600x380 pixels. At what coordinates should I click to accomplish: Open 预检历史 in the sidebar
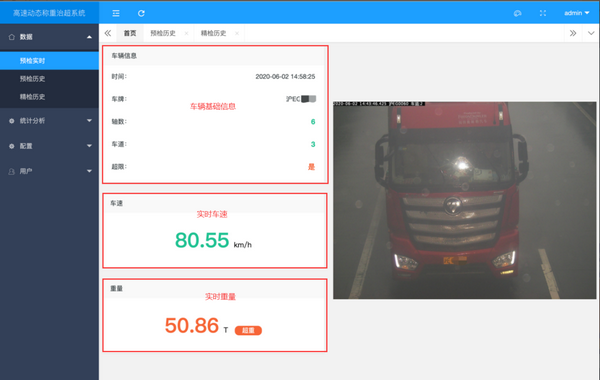(x=49, y=79)
